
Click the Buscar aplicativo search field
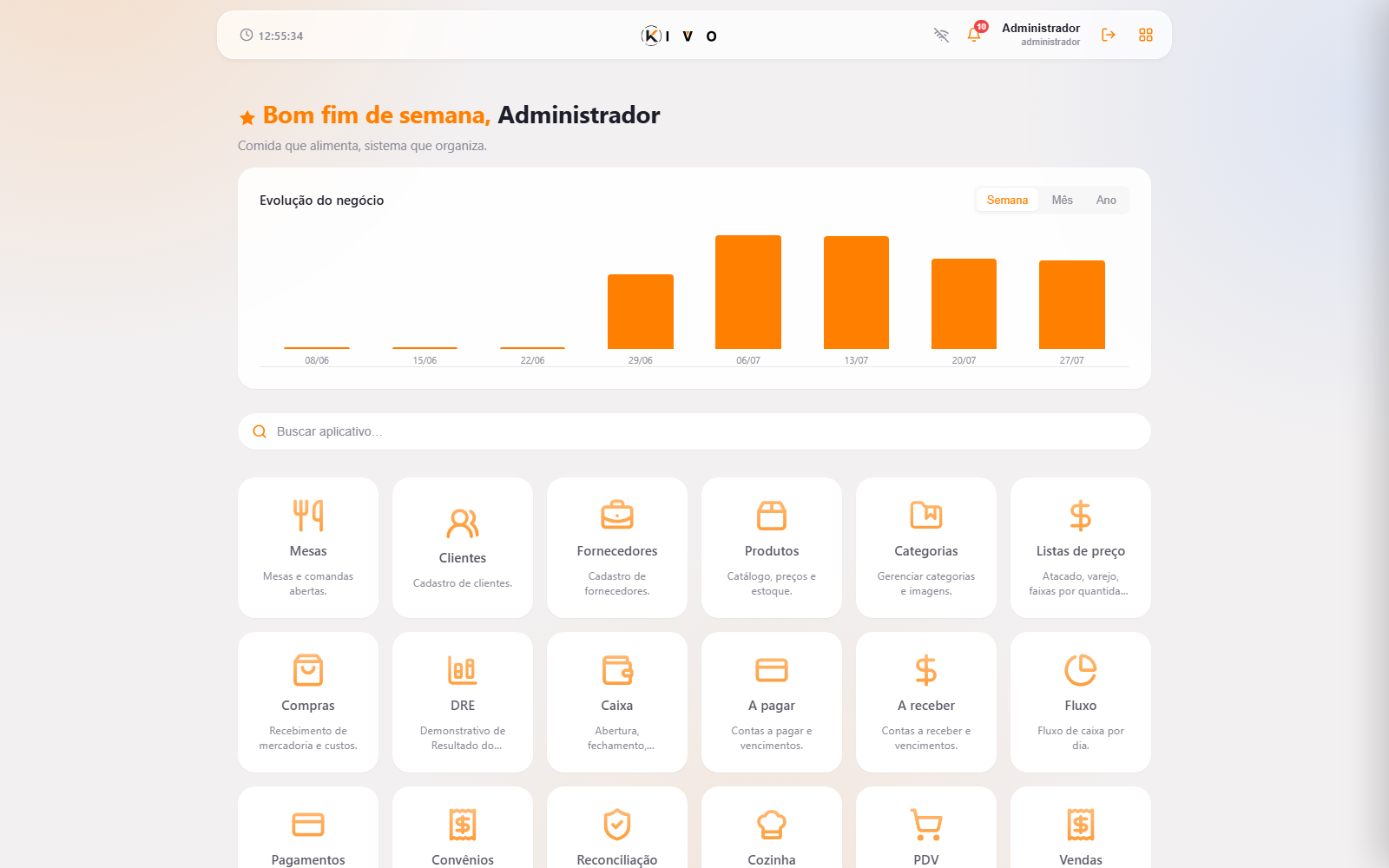click(x=694, y=431)
